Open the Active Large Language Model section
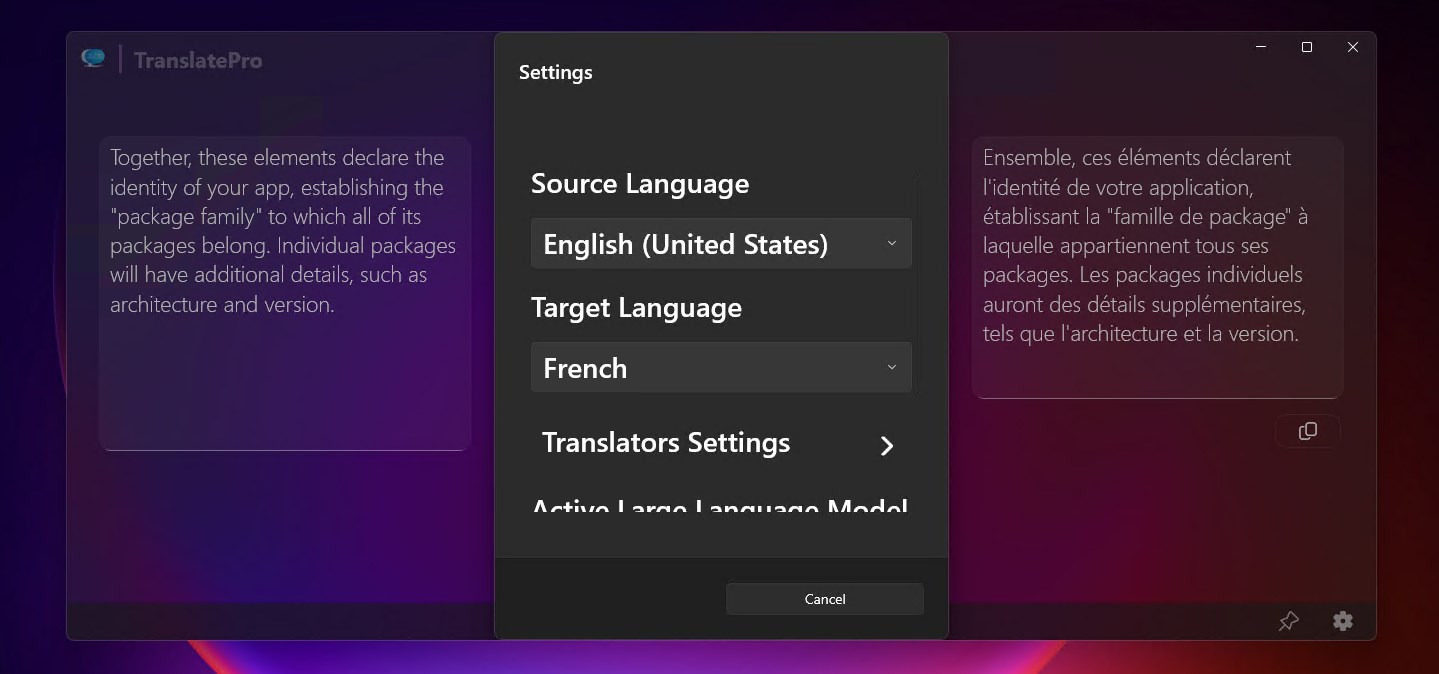 tap(720, 508)
